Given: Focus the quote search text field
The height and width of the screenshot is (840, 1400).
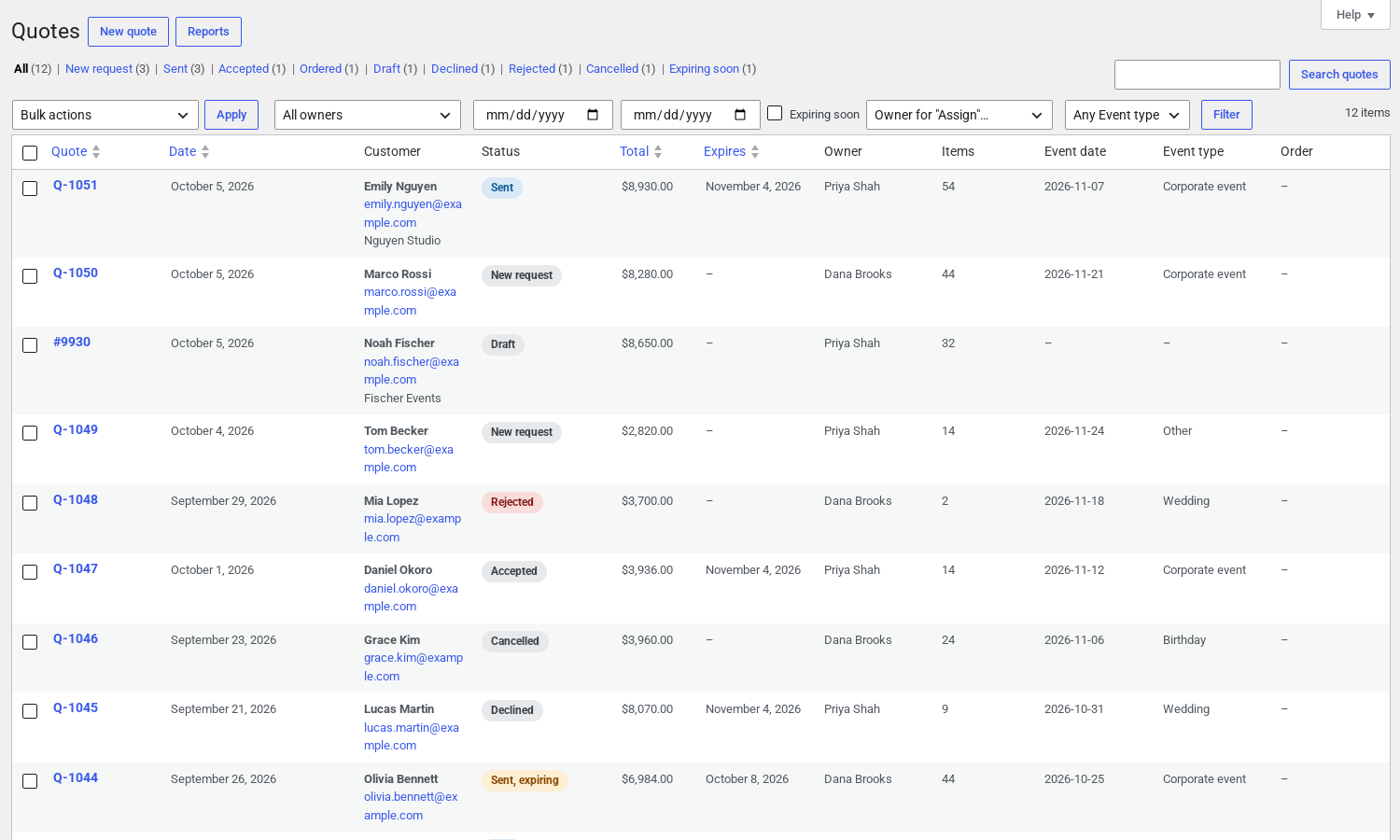Looking at the screenshot, I should [x=1197, y=75].
